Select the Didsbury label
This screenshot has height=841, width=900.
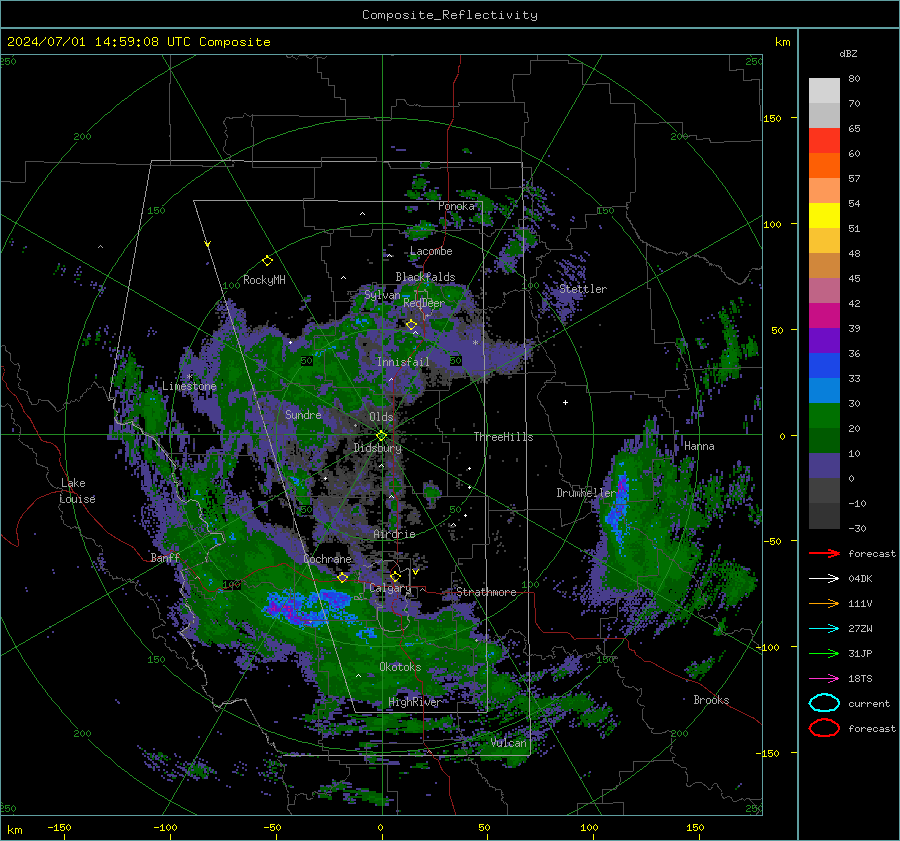[377, 448]
